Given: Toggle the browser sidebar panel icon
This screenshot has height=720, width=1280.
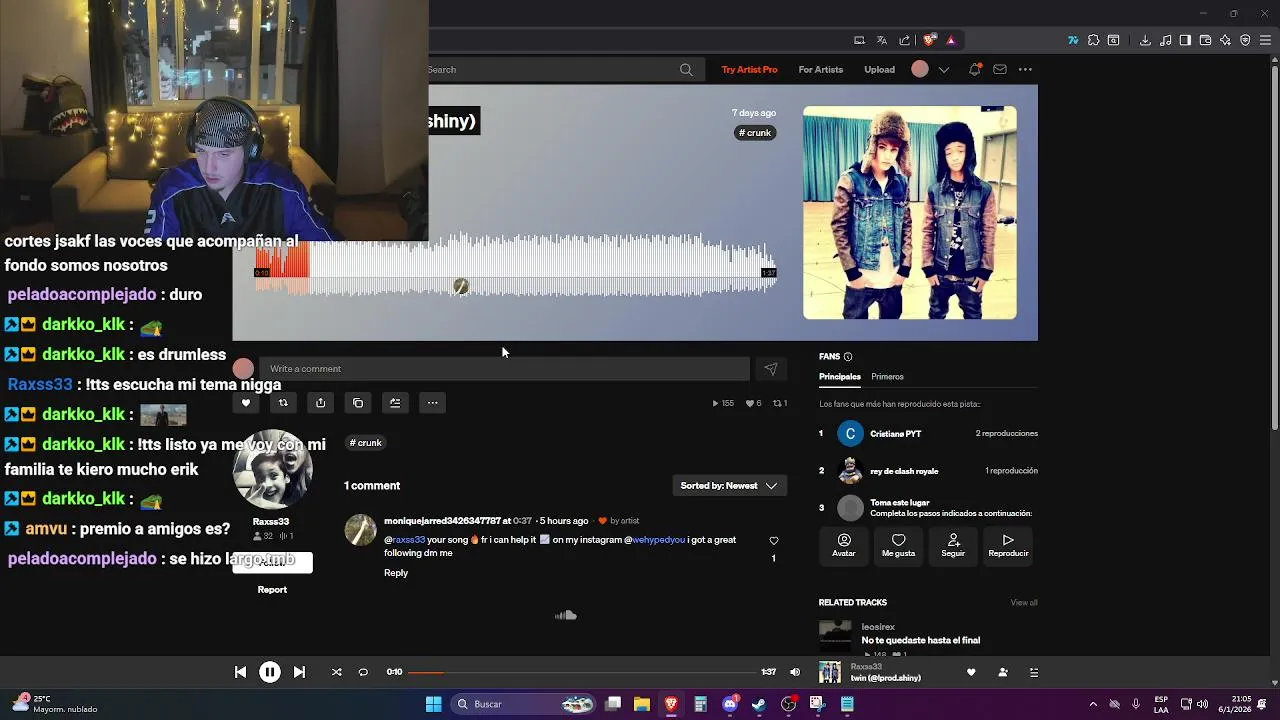Looking at the screenshot, I should (x=1185, y=40).
